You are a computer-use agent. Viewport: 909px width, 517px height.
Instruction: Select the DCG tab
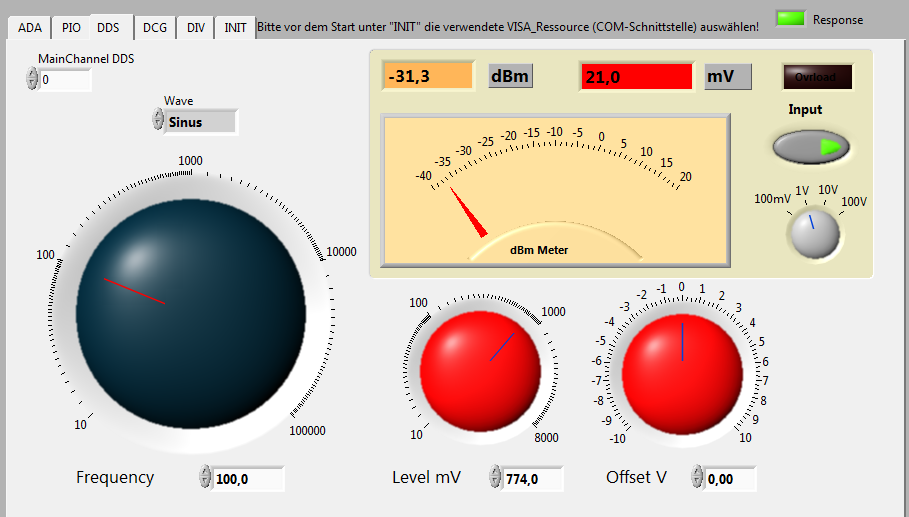pyautogui.click(x=154, y=28)
